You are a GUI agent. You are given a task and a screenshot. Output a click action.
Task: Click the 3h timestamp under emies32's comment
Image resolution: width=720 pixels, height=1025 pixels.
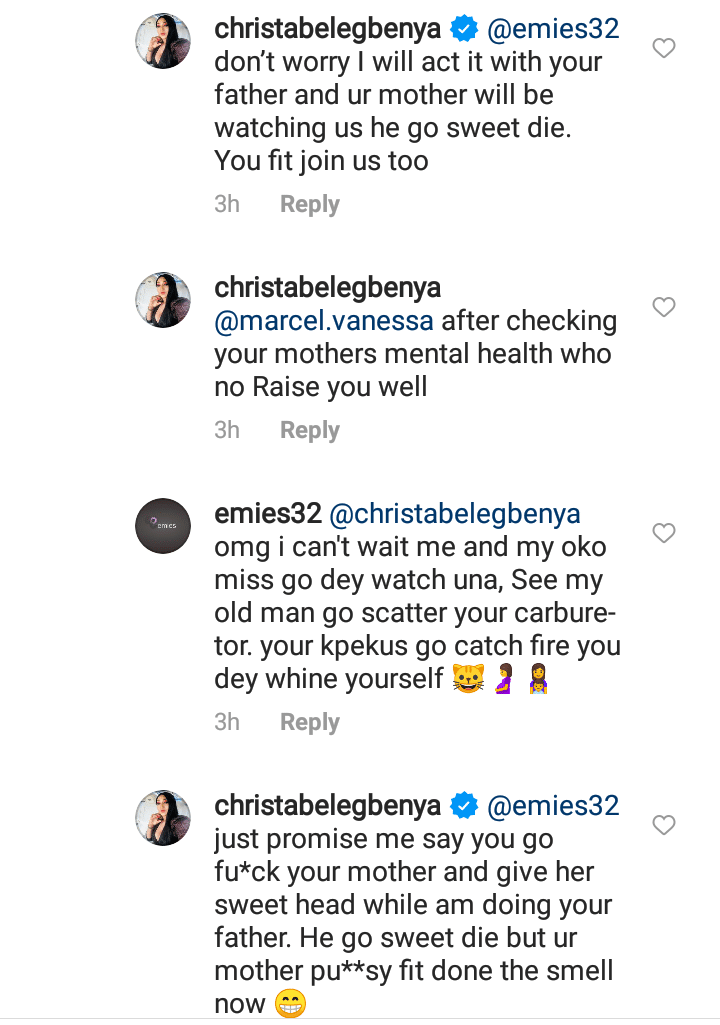coord(227,722)
